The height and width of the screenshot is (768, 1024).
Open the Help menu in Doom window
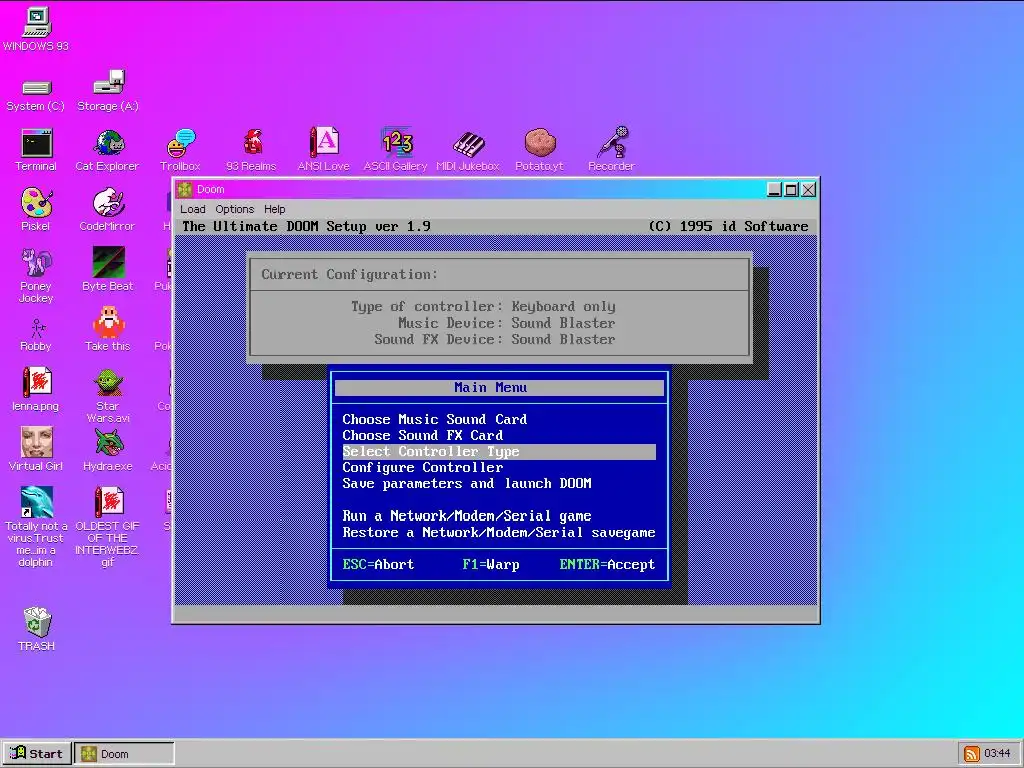click(274, 209)
